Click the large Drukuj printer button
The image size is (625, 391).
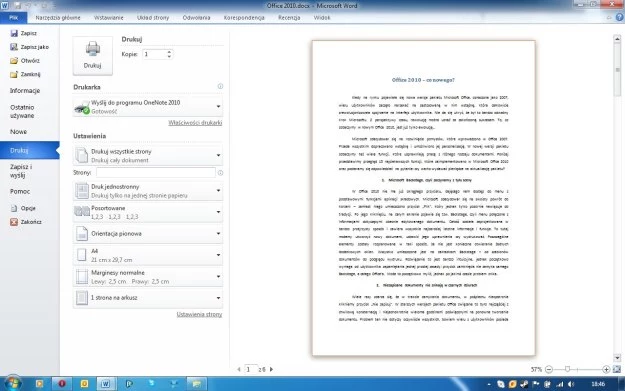tap(92, 55)
